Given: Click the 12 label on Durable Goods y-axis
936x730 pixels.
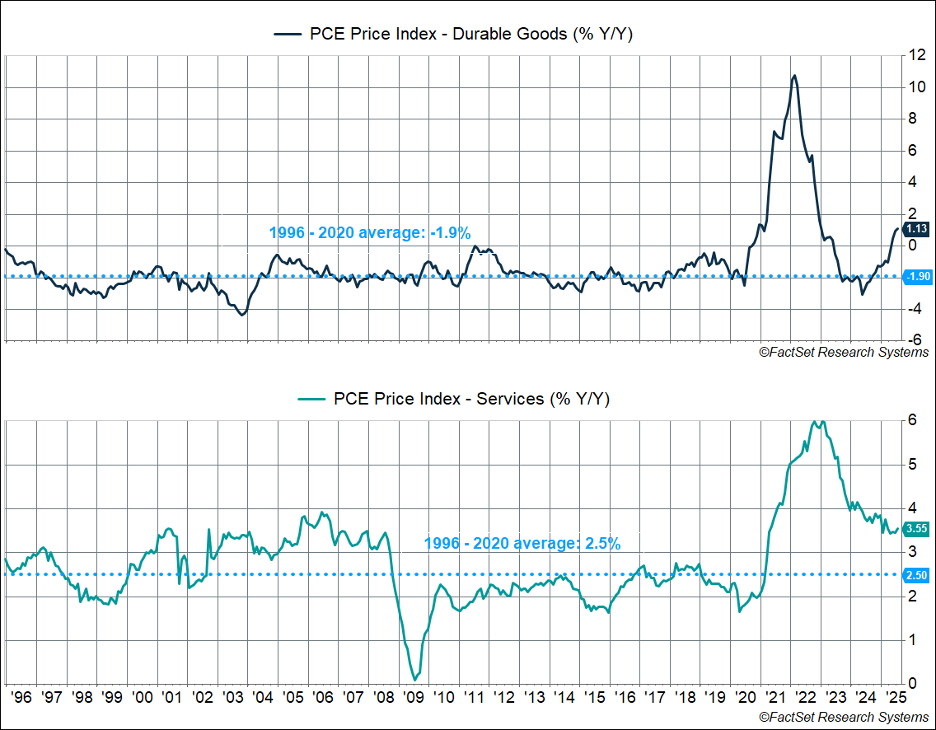Looking at the screenshot, I should pos(915,55).
